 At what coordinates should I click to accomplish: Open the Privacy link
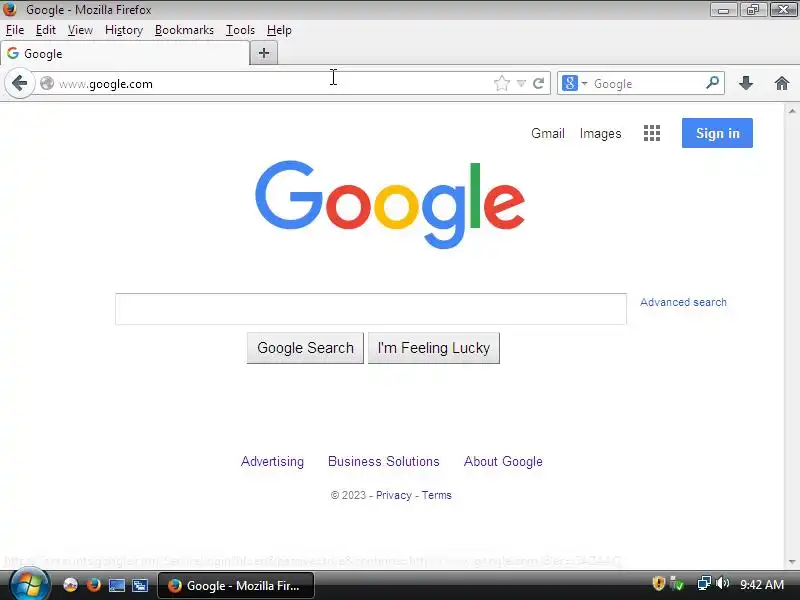coord(393,495)
